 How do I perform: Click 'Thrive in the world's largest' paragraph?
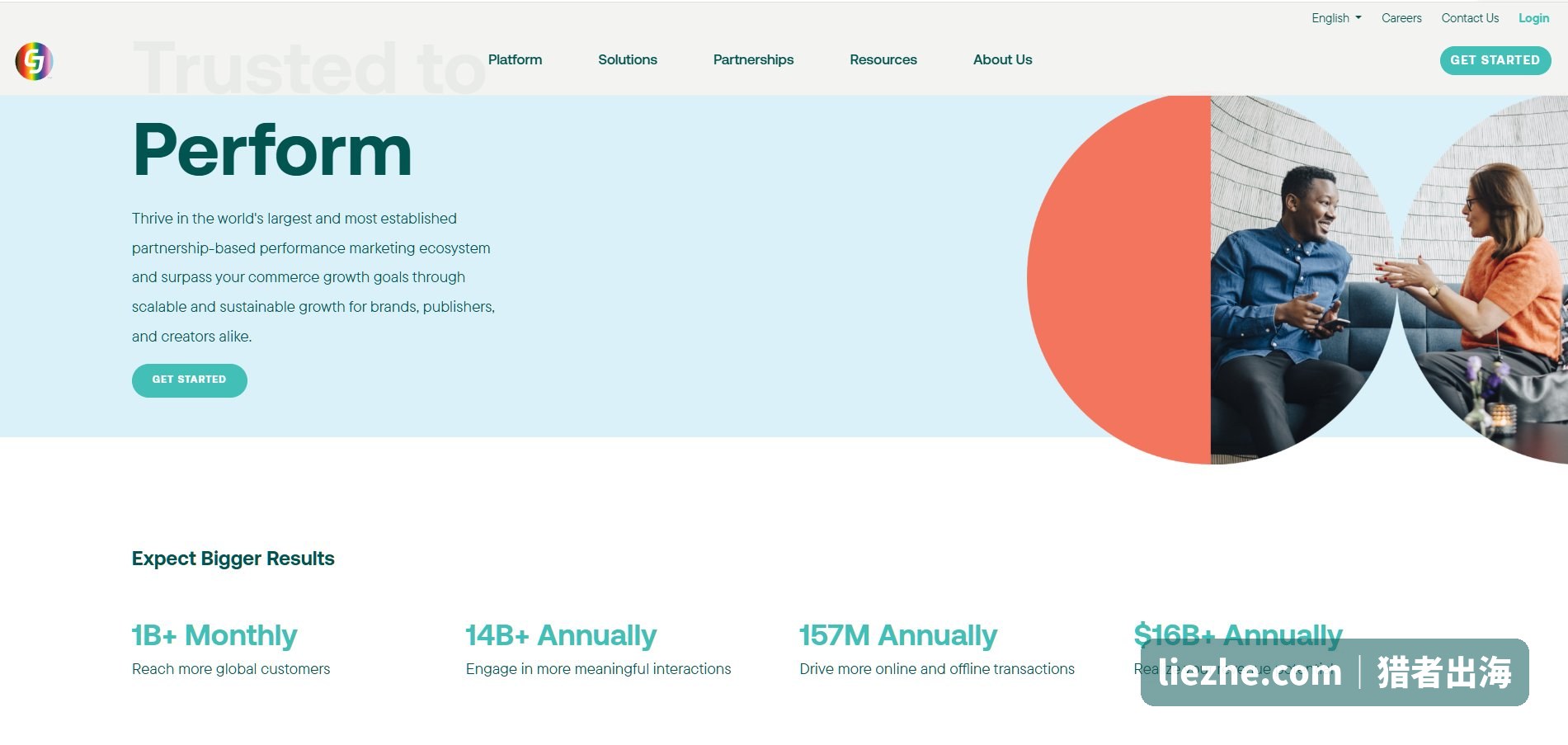pos(313,277)
